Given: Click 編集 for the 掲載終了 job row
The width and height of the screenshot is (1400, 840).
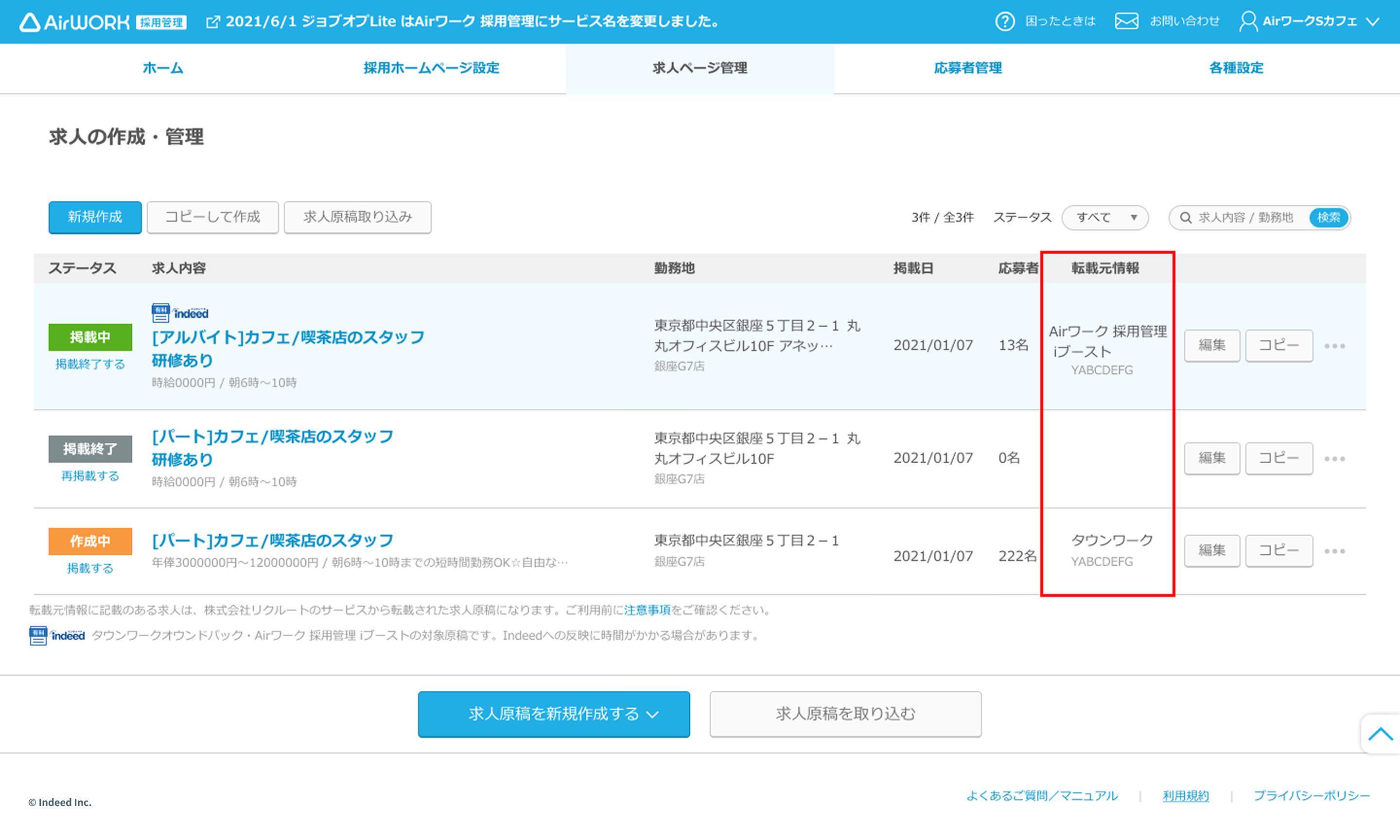Looking at the screenshot, I should coord(1212,458).
